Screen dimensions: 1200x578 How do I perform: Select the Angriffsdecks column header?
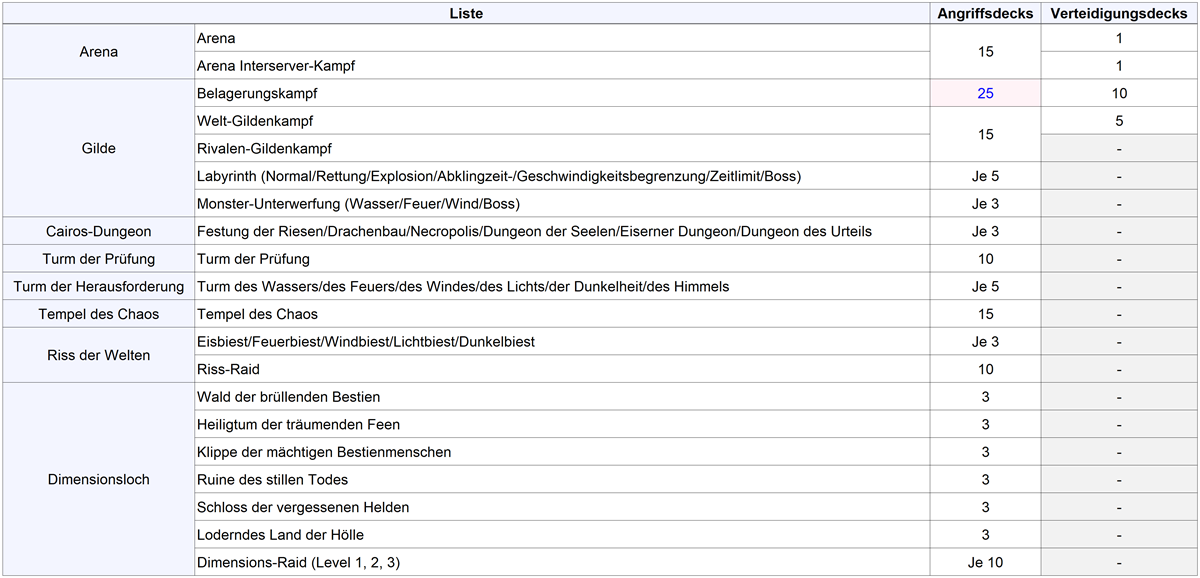click(x=985, y=13)
